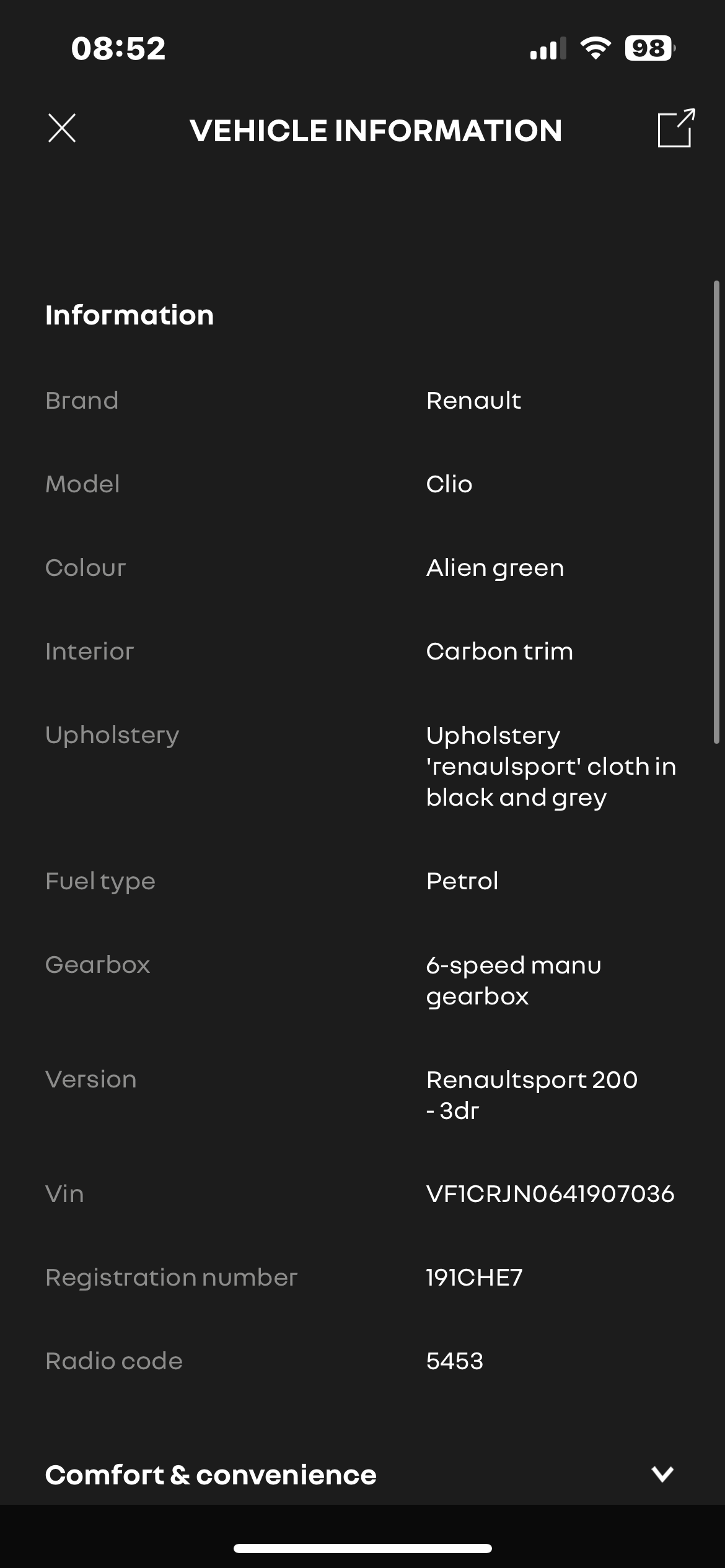
Task: Tap the 08:52 clock in status bar
Action: coord(118,48)
